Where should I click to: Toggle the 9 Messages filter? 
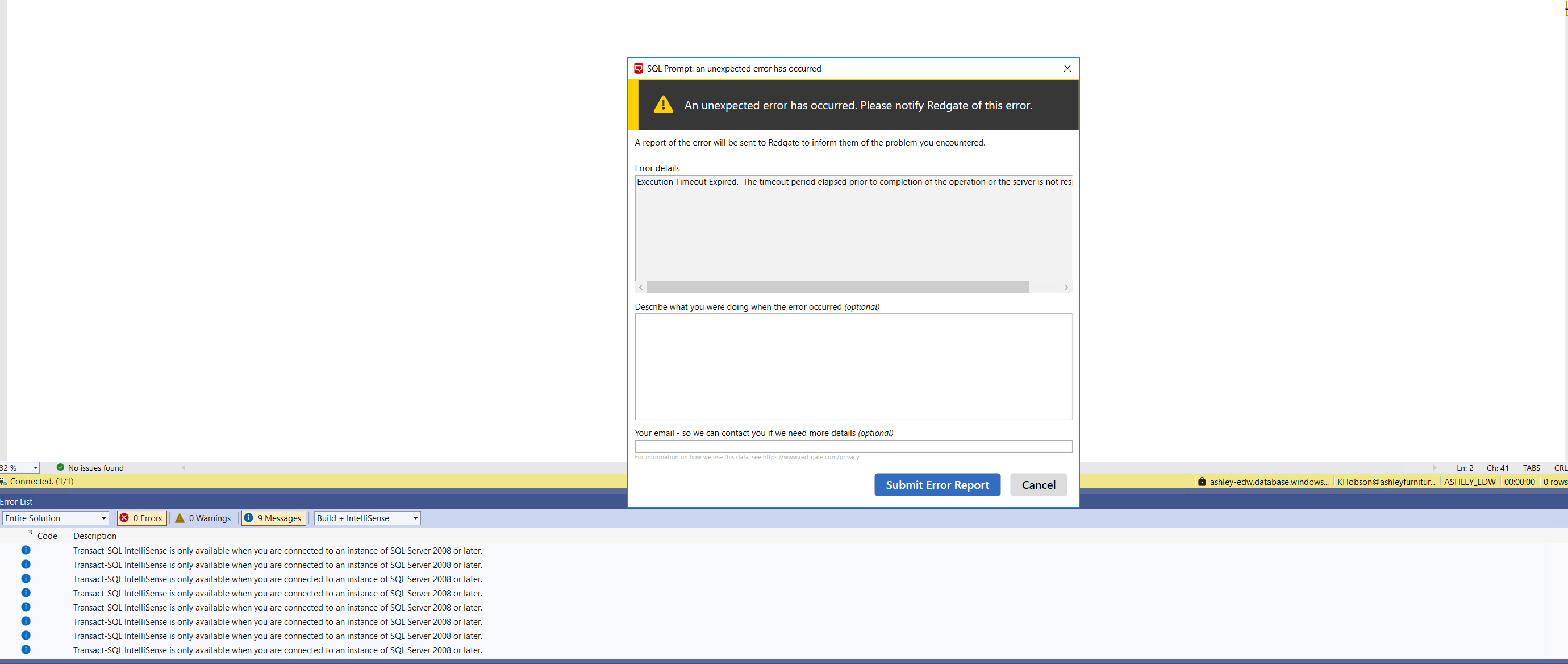pos(273,518)
